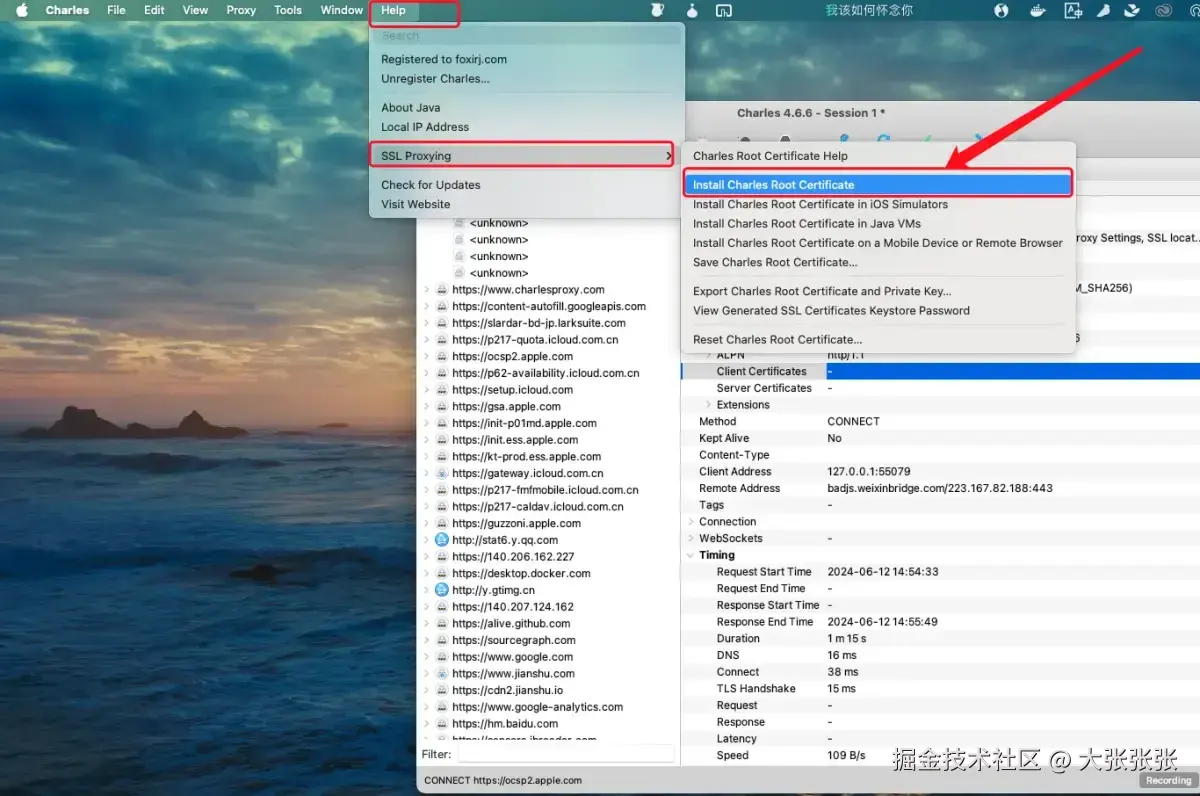The width and height of the screenshot is (1200, 796).
Task: Open the Window menu
Action: [x=341, y=10]
